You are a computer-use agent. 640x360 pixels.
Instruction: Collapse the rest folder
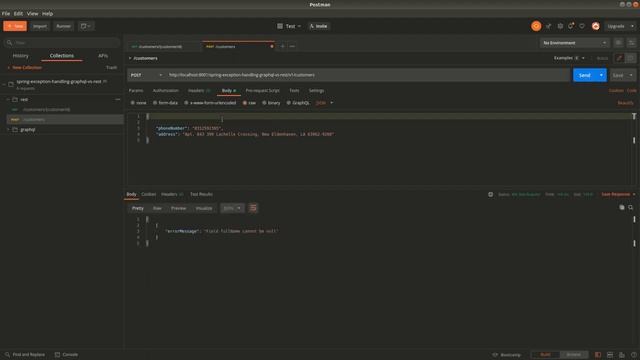point(8,100)
